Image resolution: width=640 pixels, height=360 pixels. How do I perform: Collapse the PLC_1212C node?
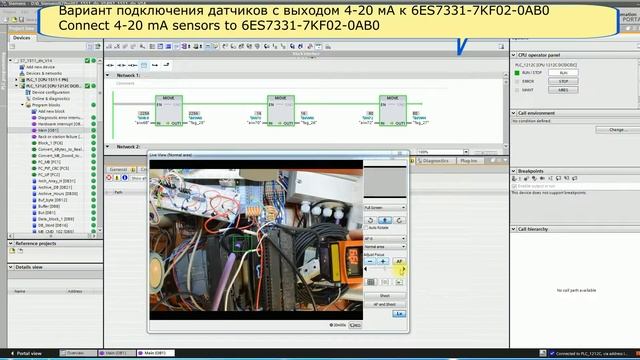pos(16,86)
